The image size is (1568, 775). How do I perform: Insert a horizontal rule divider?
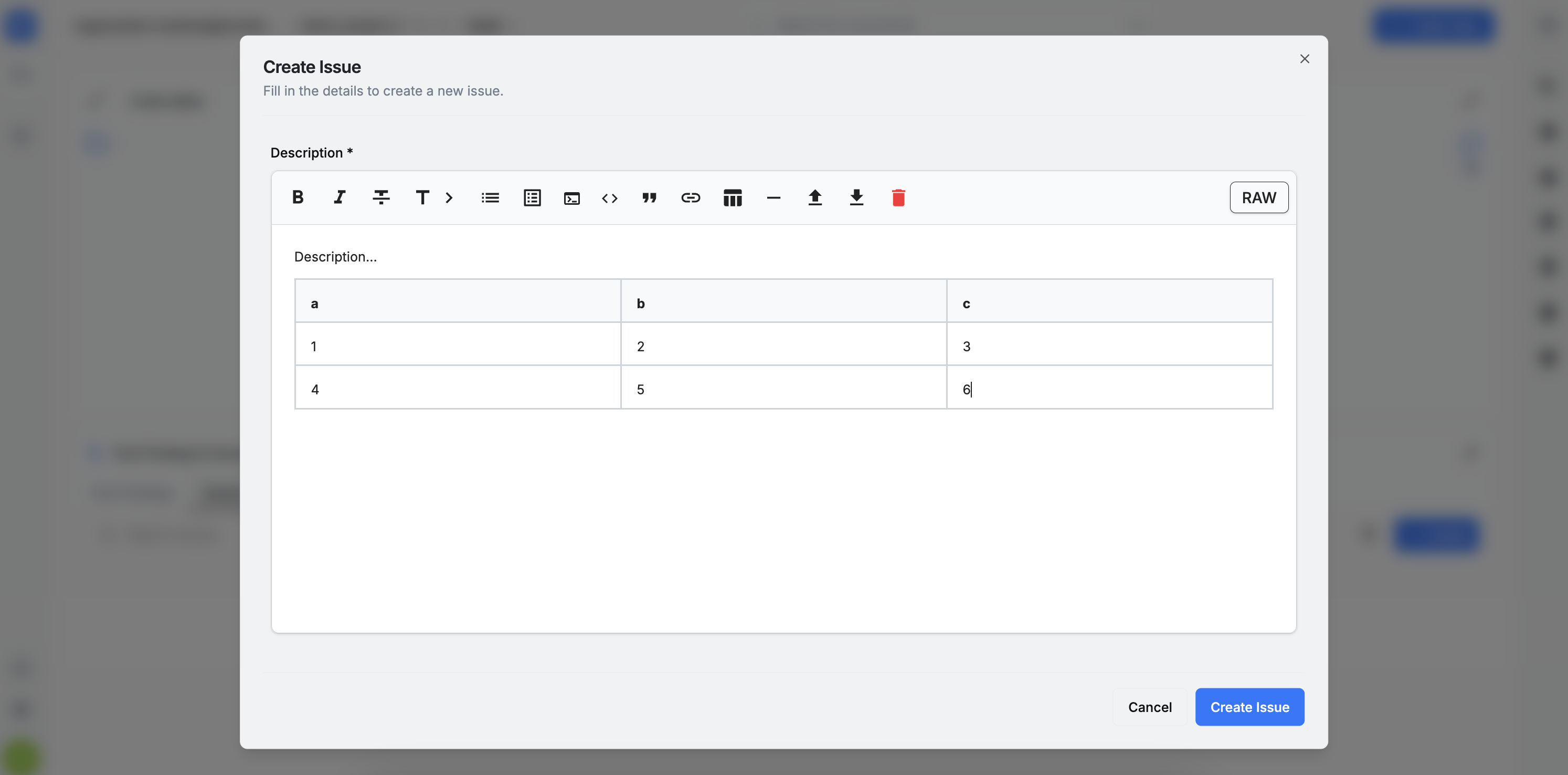pos(773,197)
